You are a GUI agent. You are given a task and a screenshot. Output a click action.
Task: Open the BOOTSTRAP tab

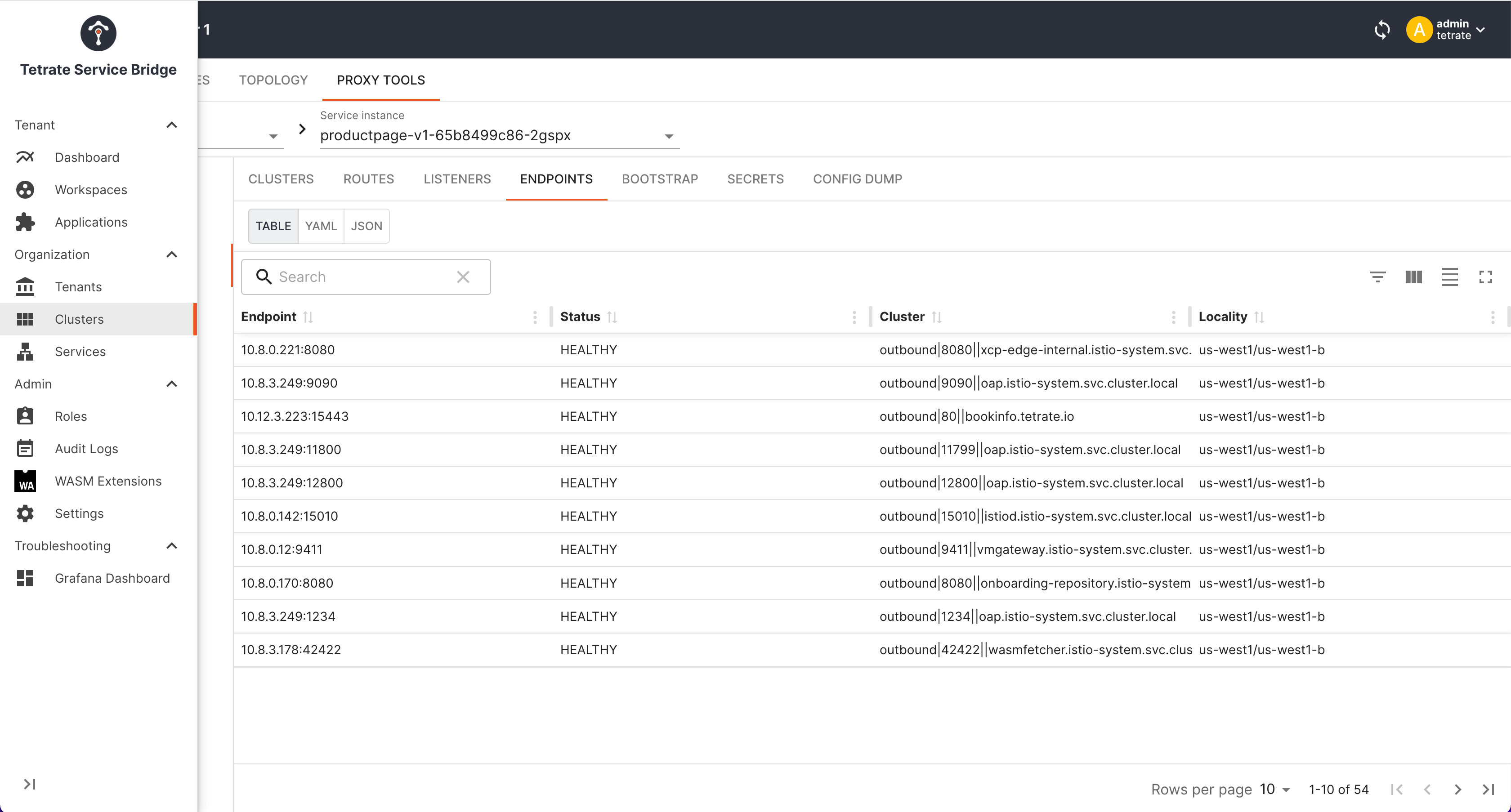coord(660,179)
